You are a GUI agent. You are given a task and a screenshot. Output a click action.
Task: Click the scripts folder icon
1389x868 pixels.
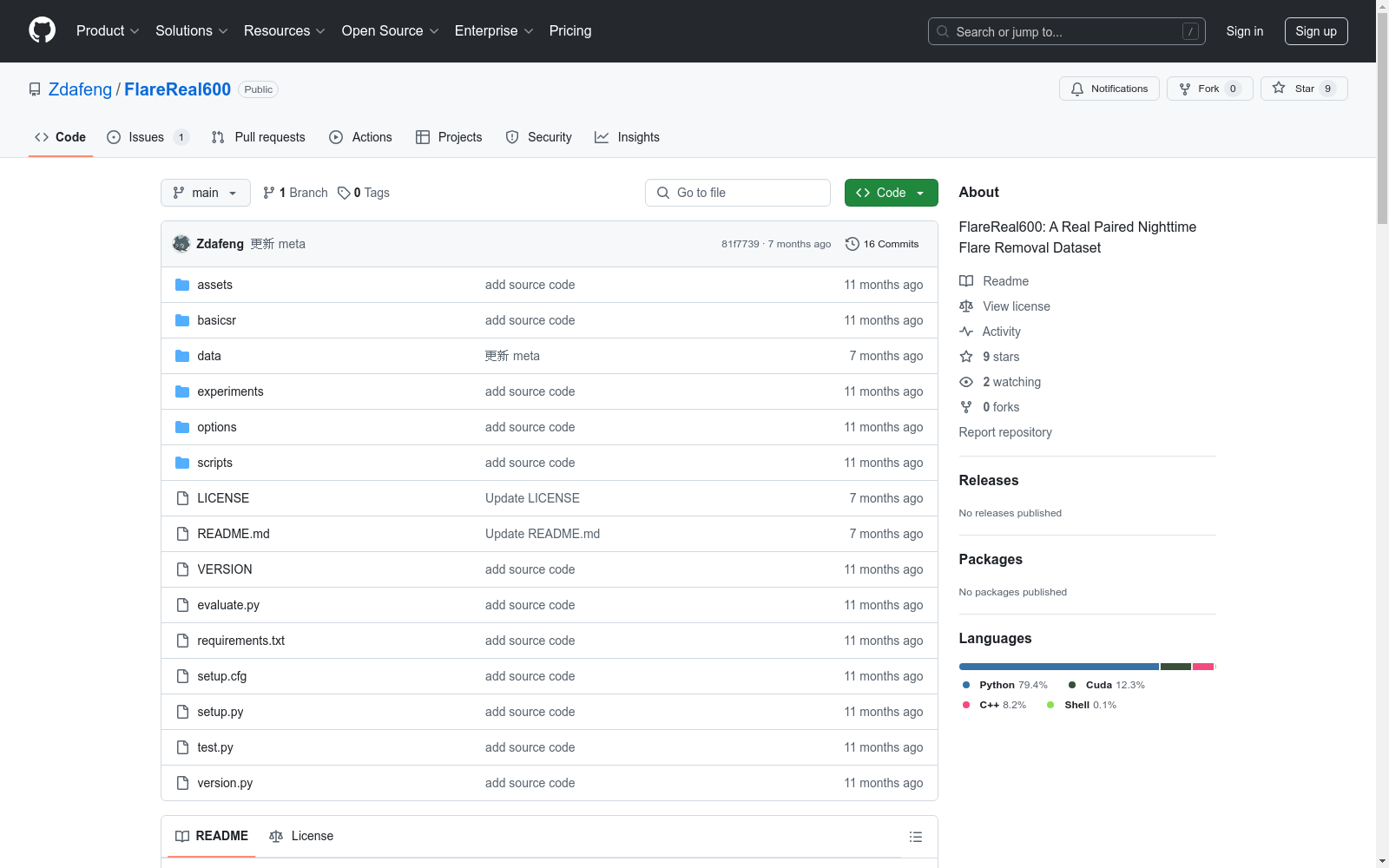pyautogui.click(x=182, y=463)
